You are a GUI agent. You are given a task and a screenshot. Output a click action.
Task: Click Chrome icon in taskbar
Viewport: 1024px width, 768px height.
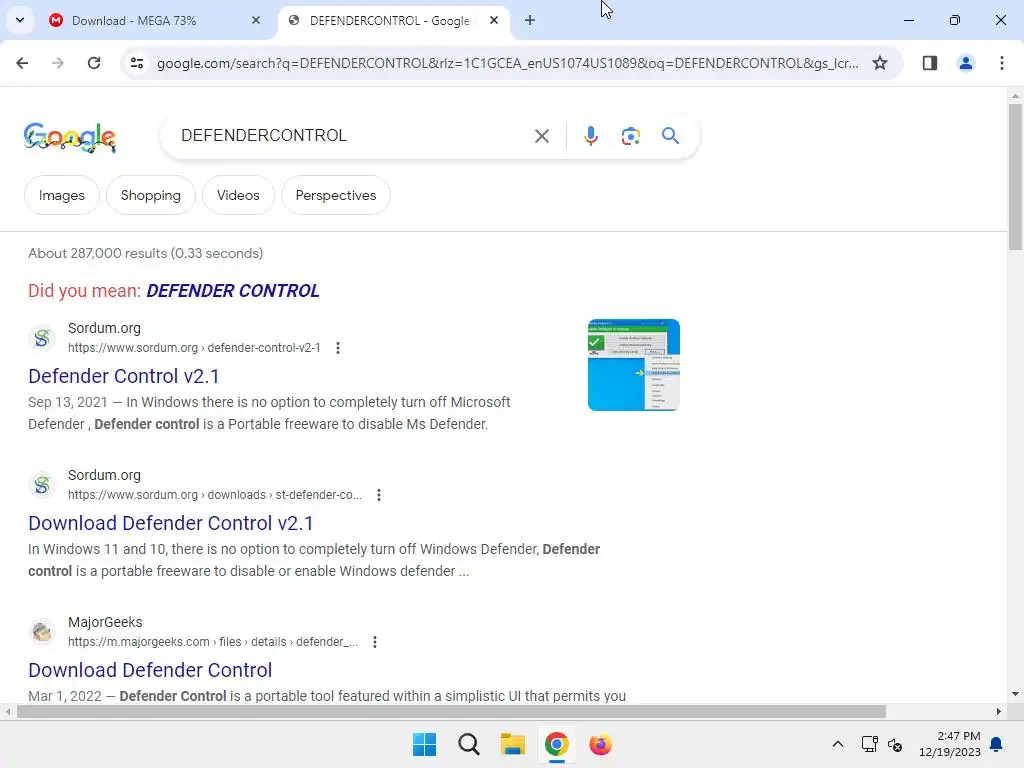pos(556,744)
